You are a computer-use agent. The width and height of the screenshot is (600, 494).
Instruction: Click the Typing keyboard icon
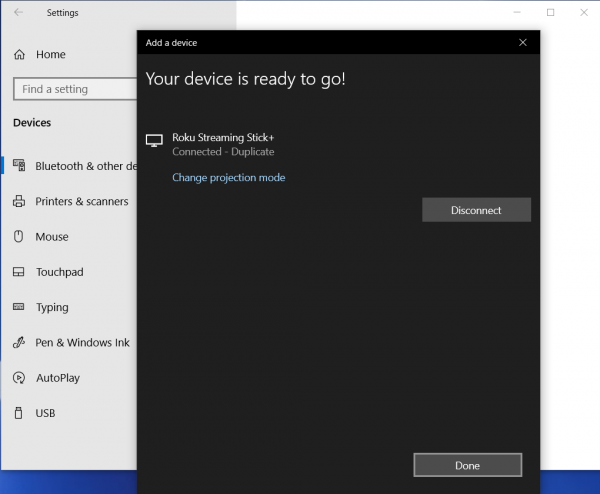coord(18,307)
